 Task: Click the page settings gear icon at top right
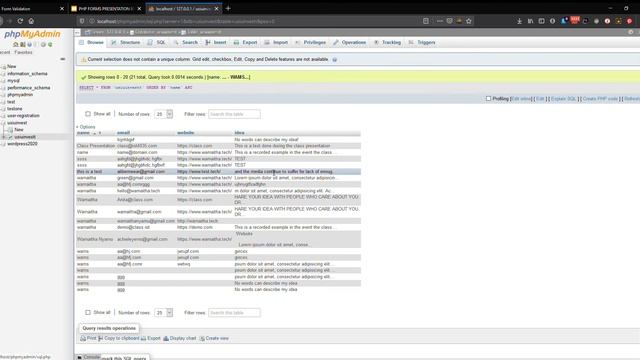(x=631, y=32)
